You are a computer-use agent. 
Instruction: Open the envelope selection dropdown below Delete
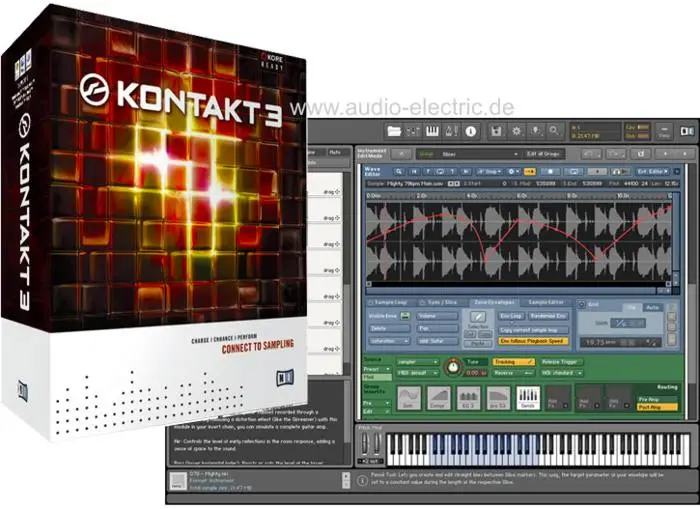(x=389, y=341)
